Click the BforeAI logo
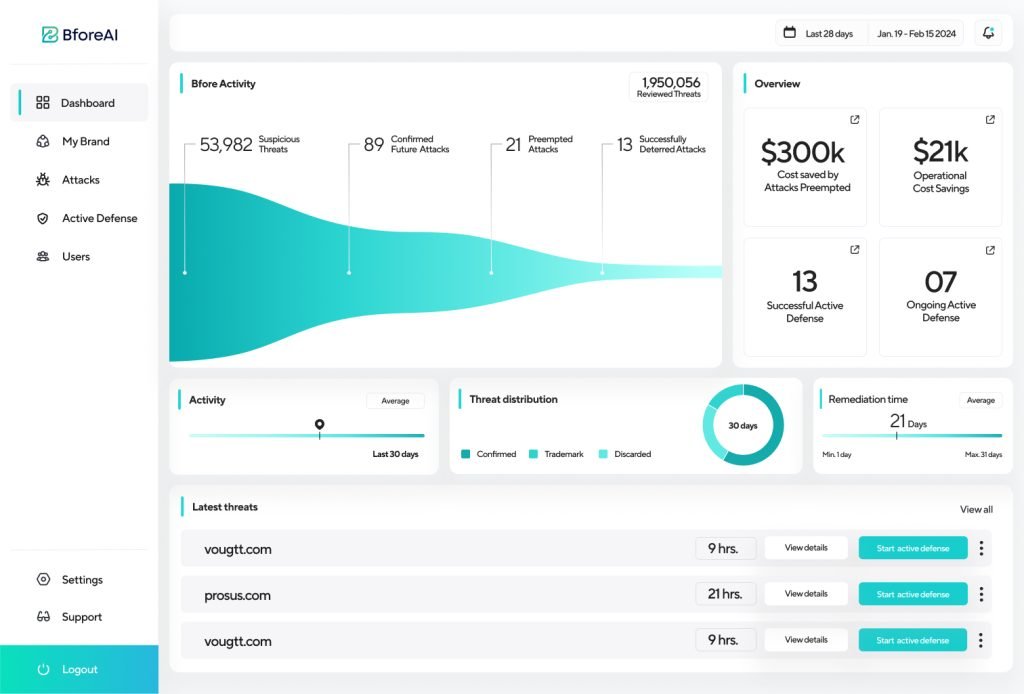The height and width of the screenshot is (694, 1024). (x=80, y=35)
